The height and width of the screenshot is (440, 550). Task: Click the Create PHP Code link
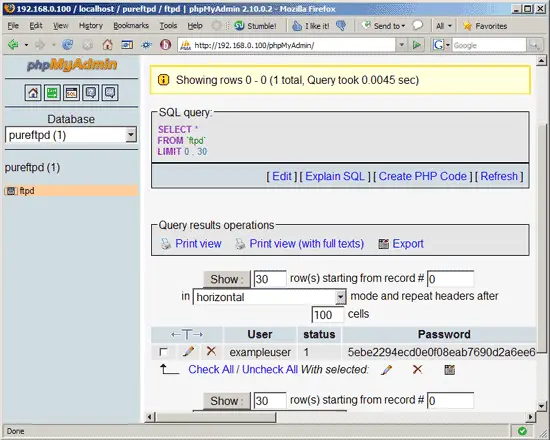422,176
